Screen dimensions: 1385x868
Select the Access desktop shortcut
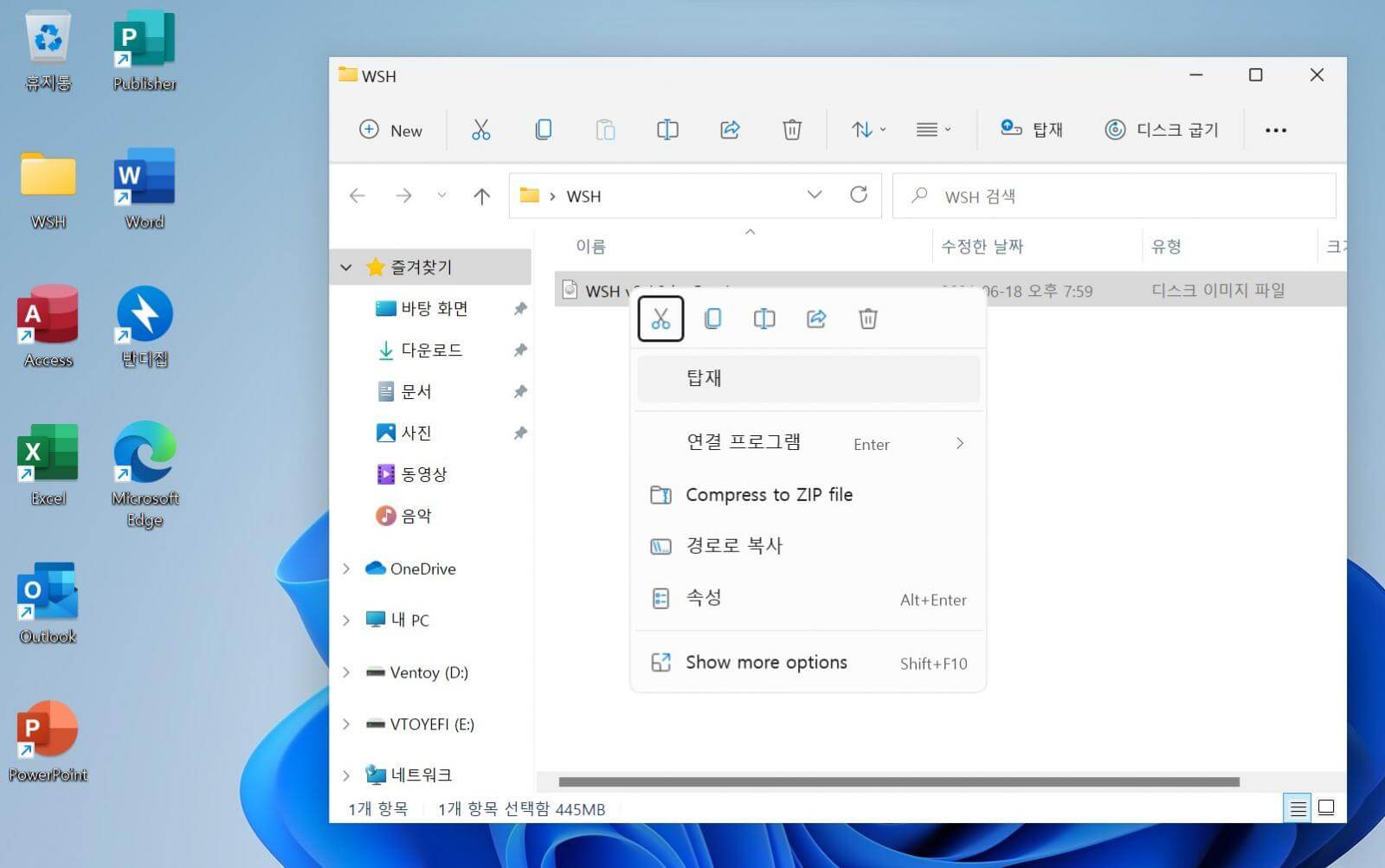tap(48, 327)
